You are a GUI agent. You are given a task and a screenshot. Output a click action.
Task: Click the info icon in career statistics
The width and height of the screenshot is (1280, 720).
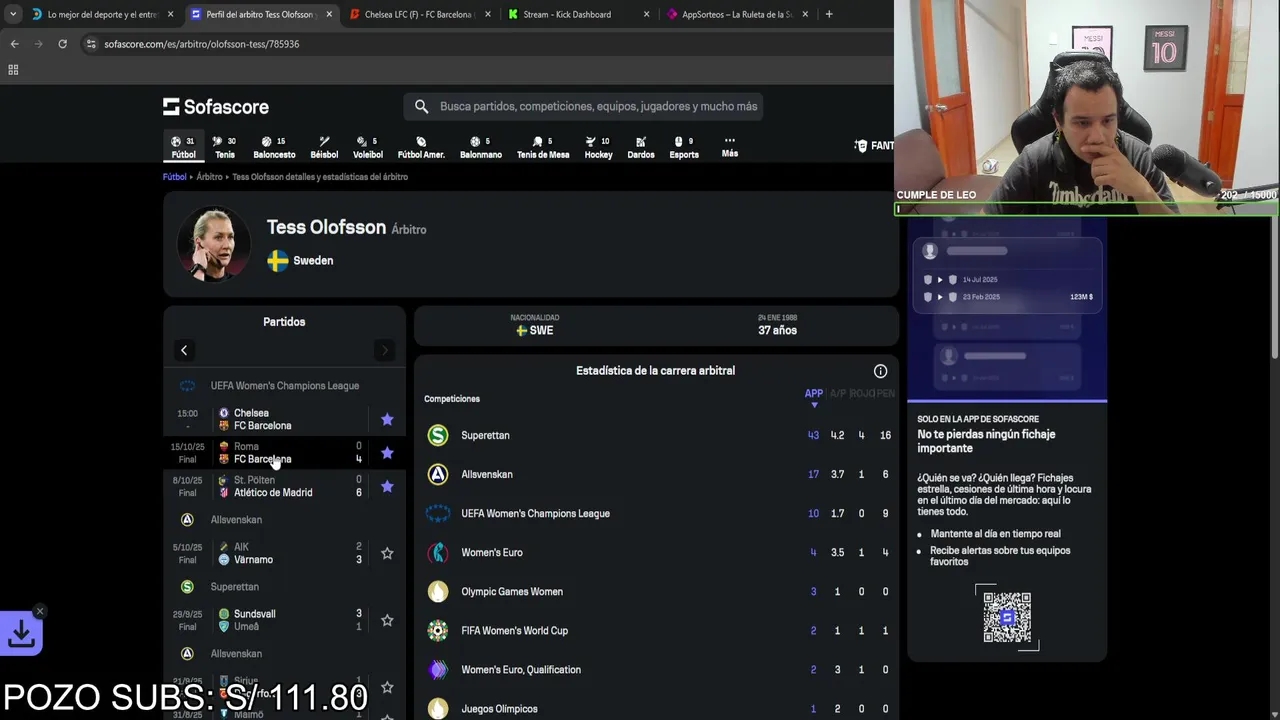point(880,371)
